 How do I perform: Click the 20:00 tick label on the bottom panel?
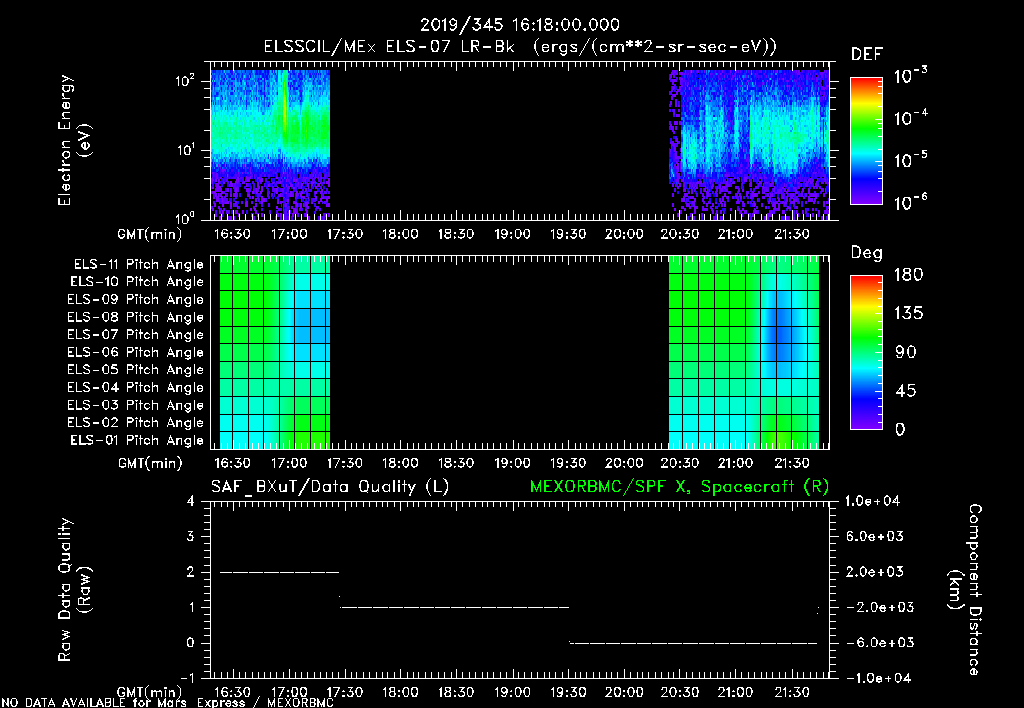[624, 692]
